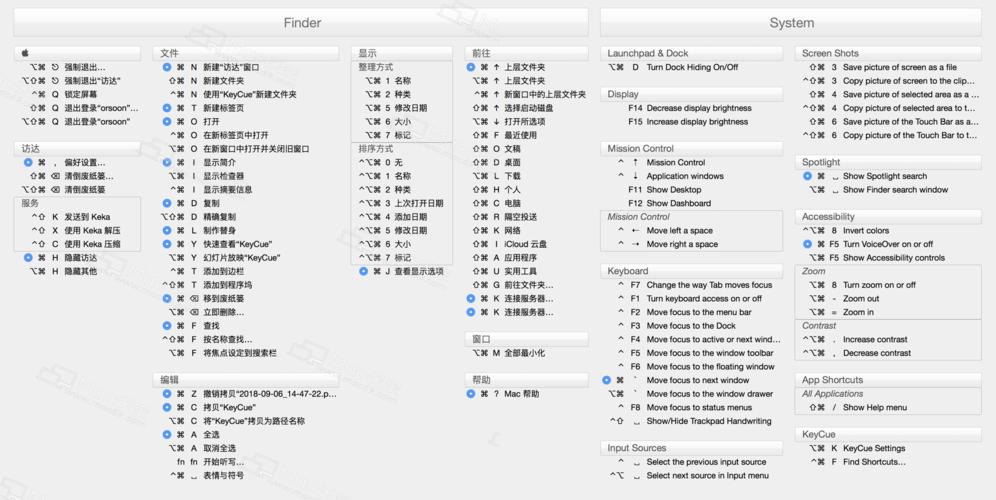Viewport: 996px width, 500px height.
Task: Click the blue dot next to Mac 帮助
Action: 471,394
